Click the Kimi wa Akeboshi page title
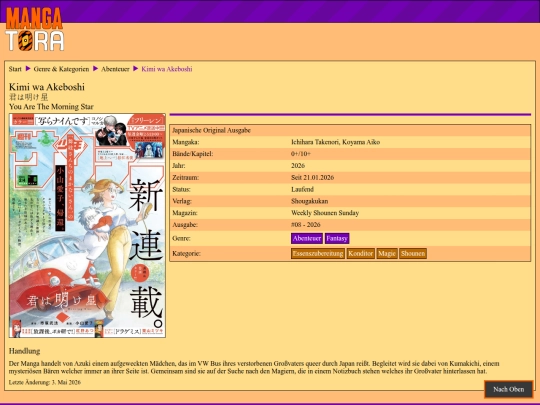Screen dimensions: 540x405 47,87
